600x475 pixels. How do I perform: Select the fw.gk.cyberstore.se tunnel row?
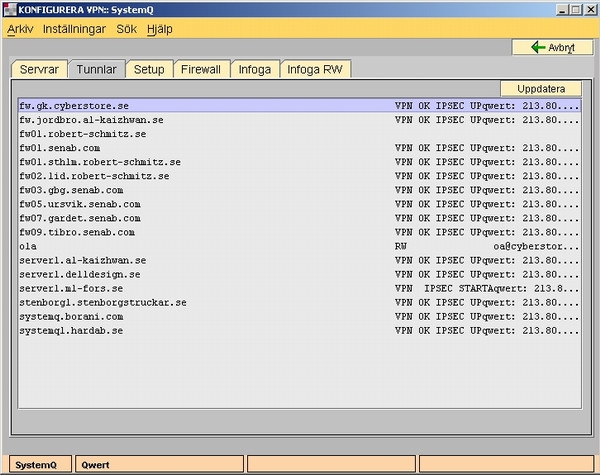click(300, 105)
